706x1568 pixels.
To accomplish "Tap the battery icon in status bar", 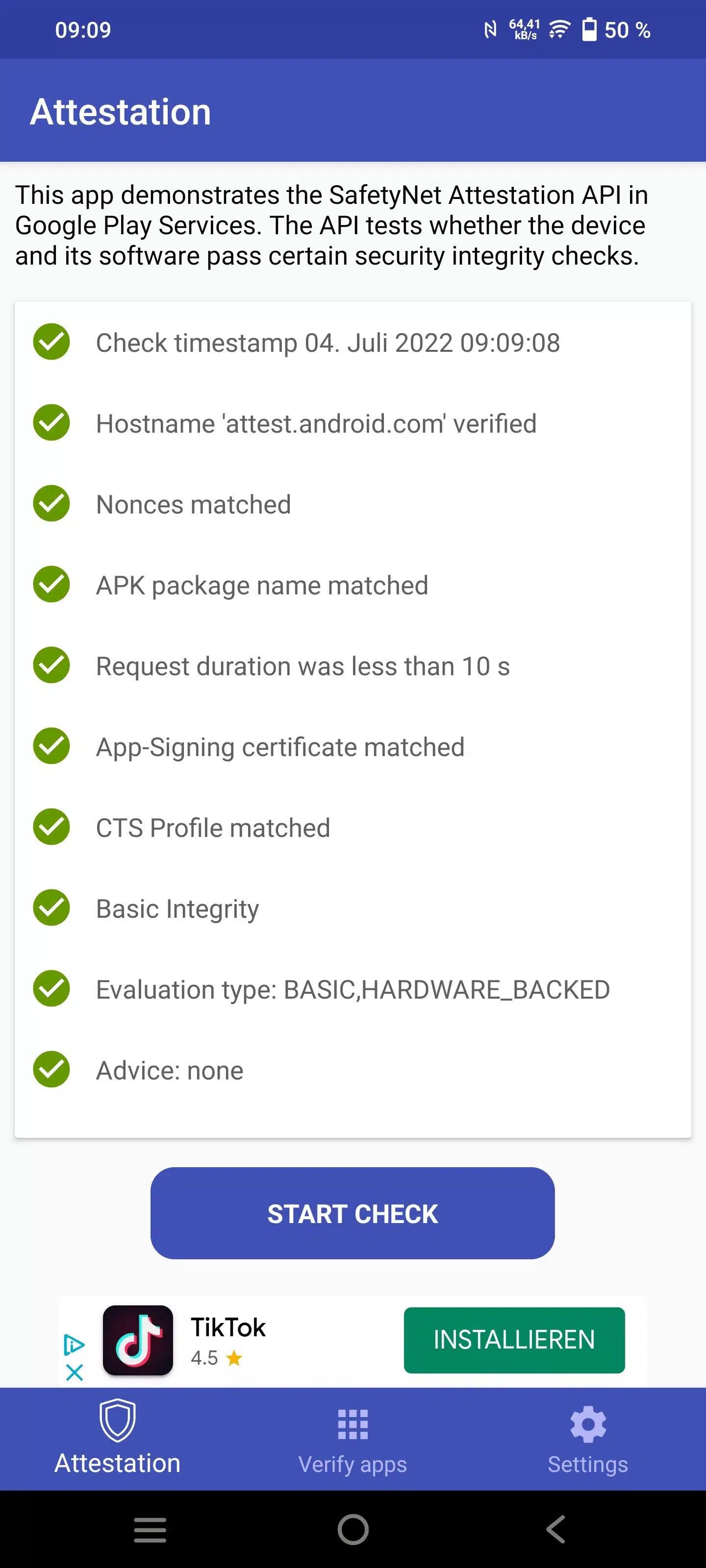I will tap(589, 29).
